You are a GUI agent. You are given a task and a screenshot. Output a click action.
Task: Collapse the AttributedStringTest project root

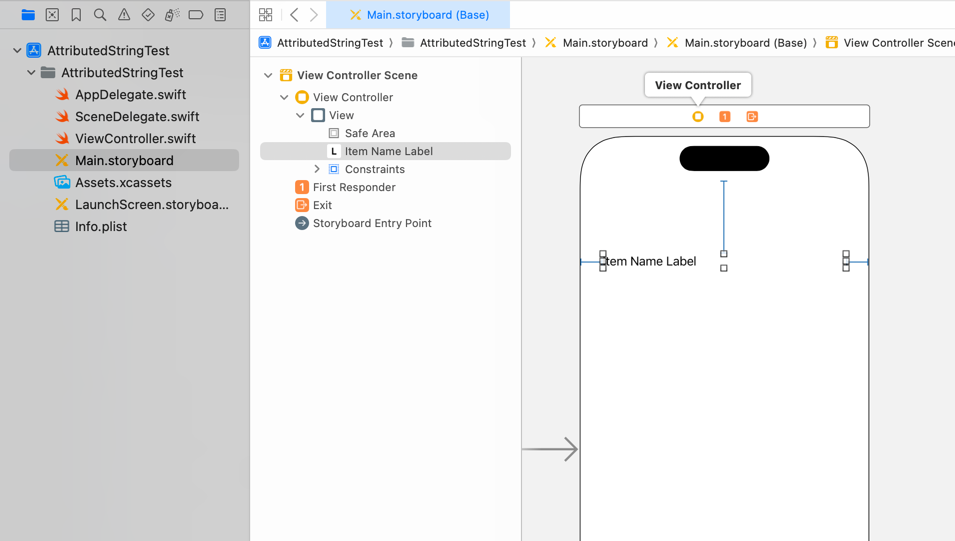click(17, 50)
